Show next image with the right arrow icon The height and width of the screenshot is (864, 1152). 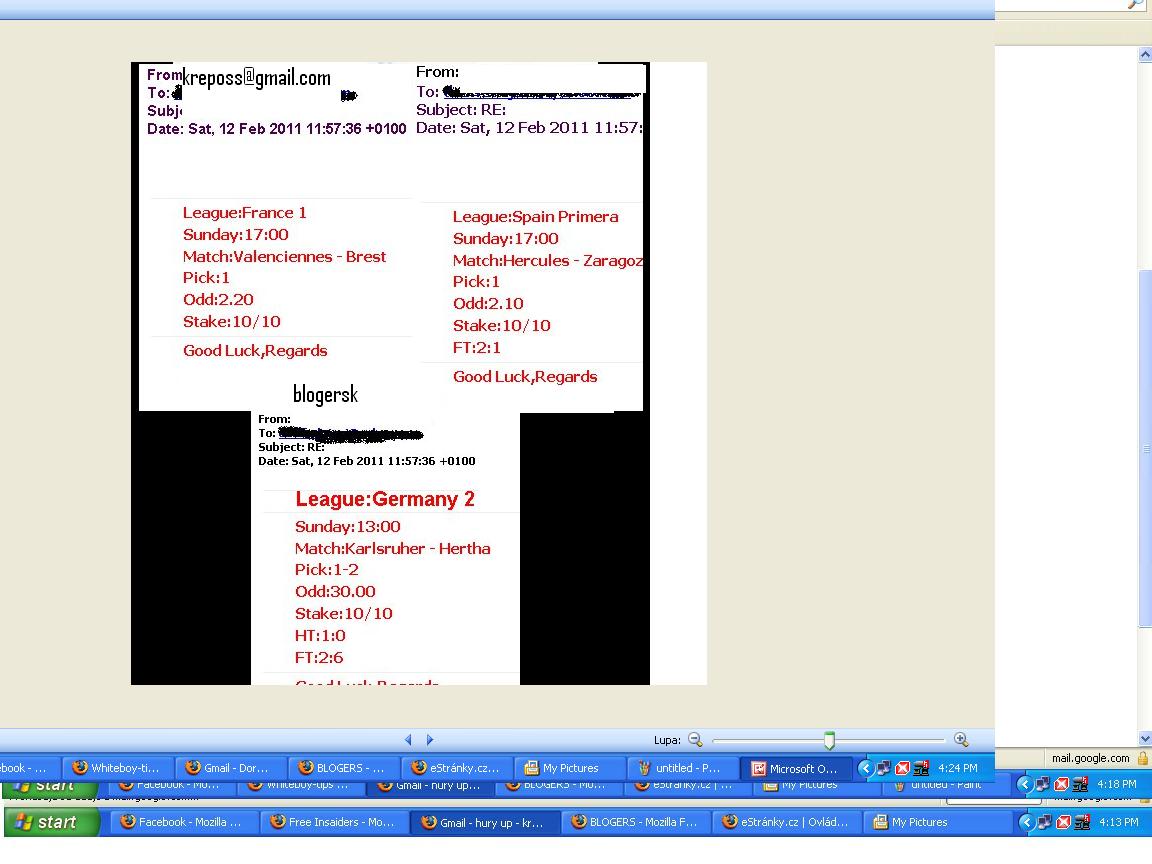coord(429,739)
